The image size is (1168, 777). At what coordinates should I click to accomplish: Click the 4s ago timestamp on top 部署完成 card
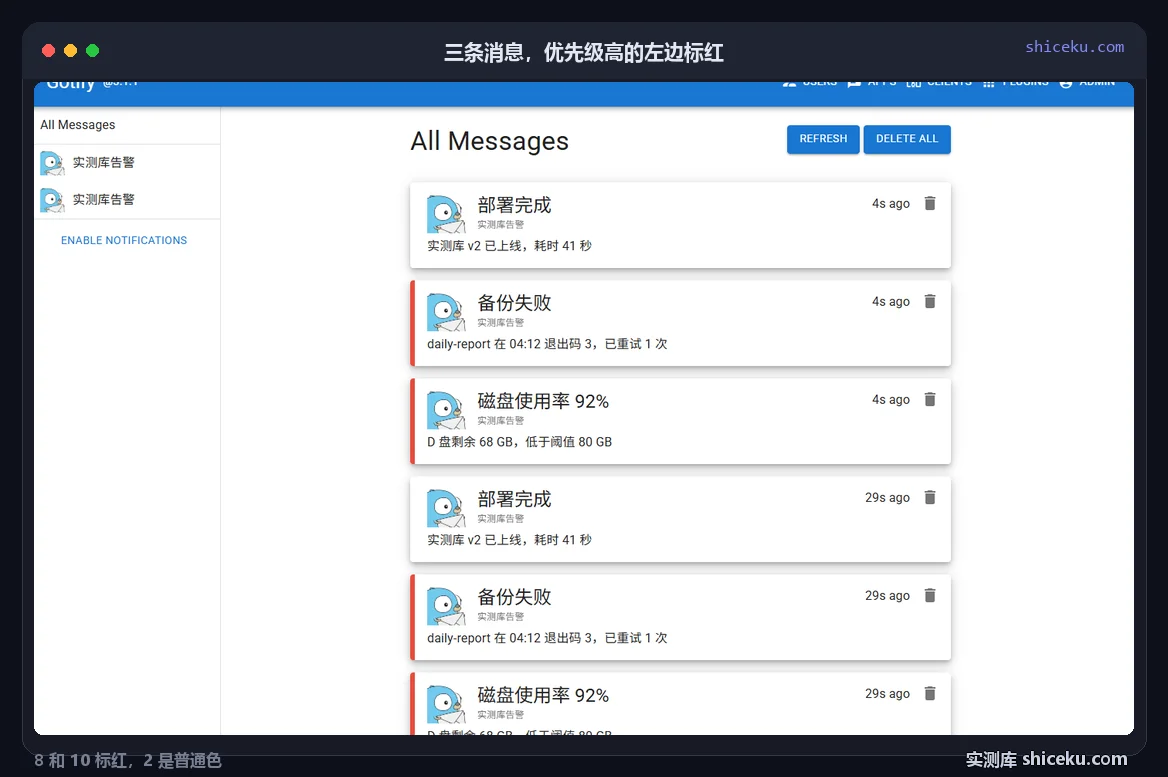(891, 203)
